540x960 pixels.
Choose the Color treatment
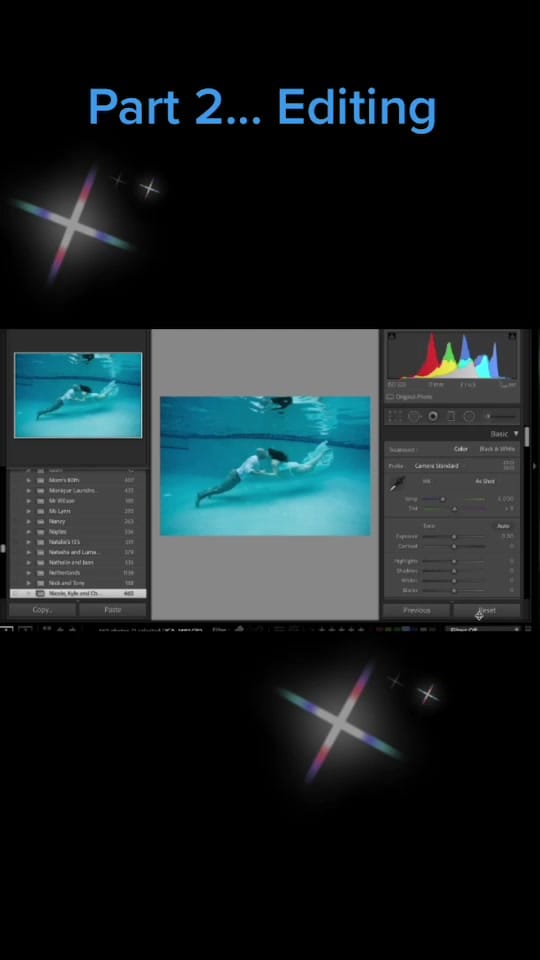tap(461, 449)
